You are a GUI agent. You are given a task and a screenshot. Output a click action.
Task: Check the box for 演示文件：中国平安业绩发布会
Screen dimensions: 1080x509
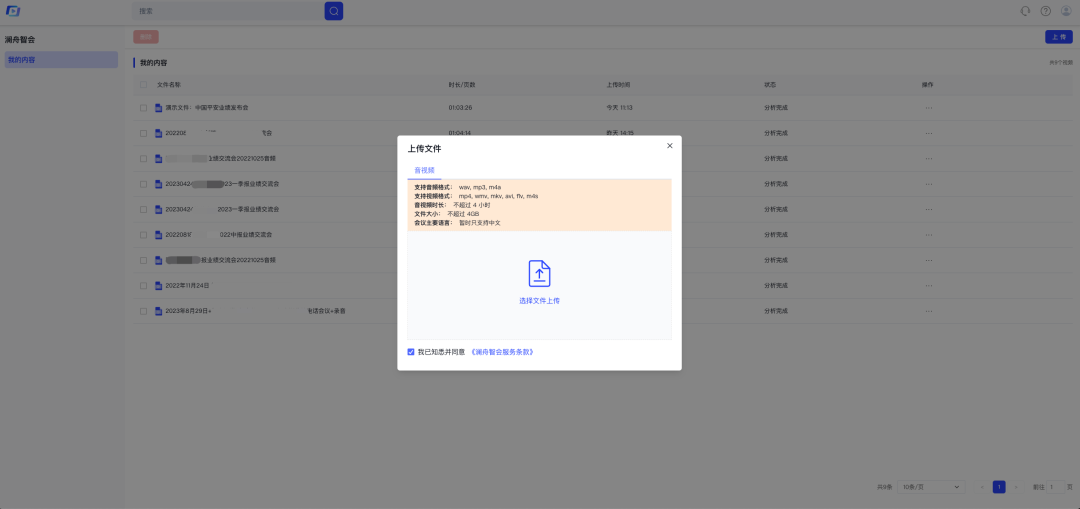[143, 108]
